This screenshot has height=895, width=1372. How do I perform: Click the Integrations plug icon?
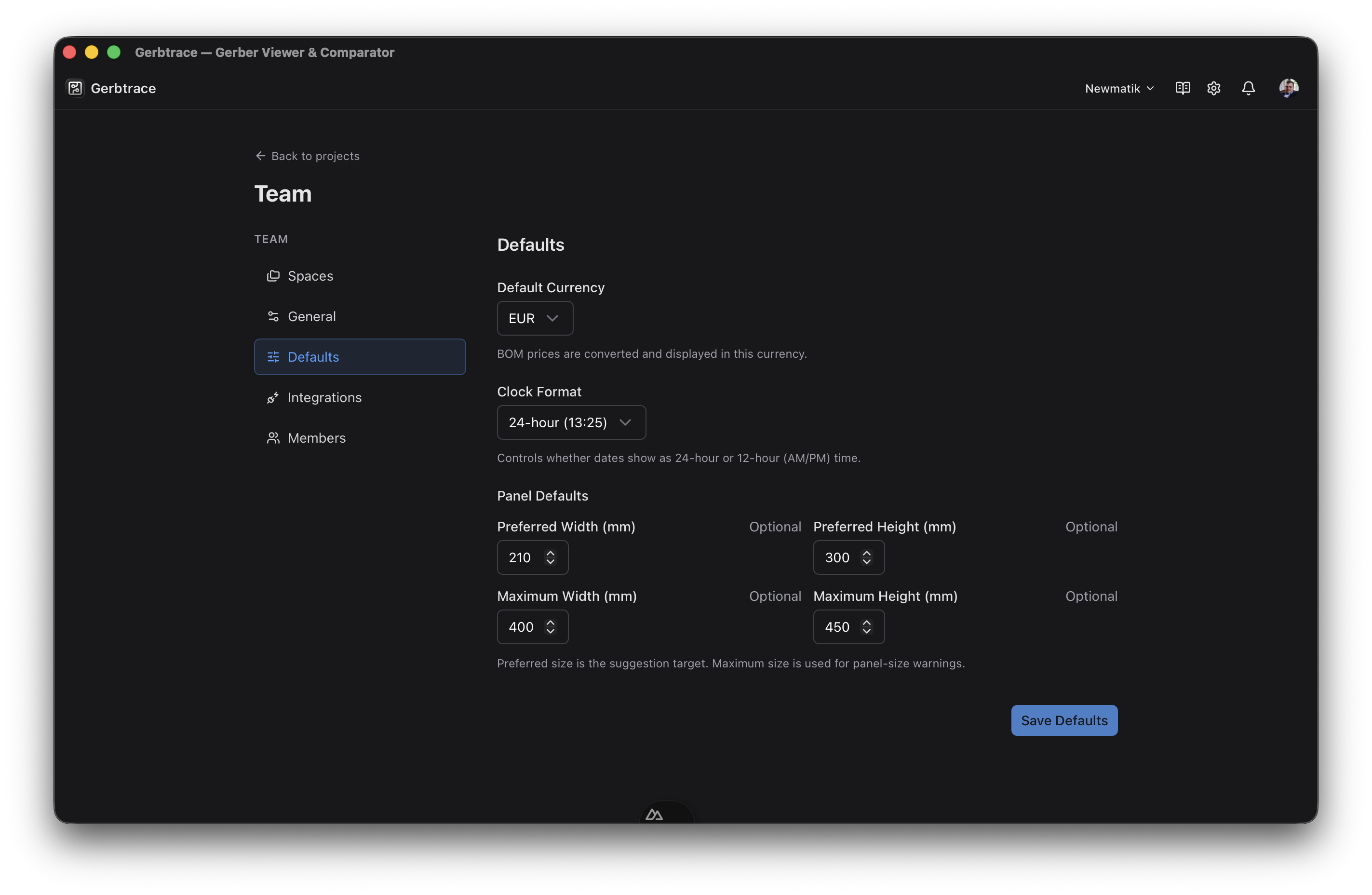273,397
